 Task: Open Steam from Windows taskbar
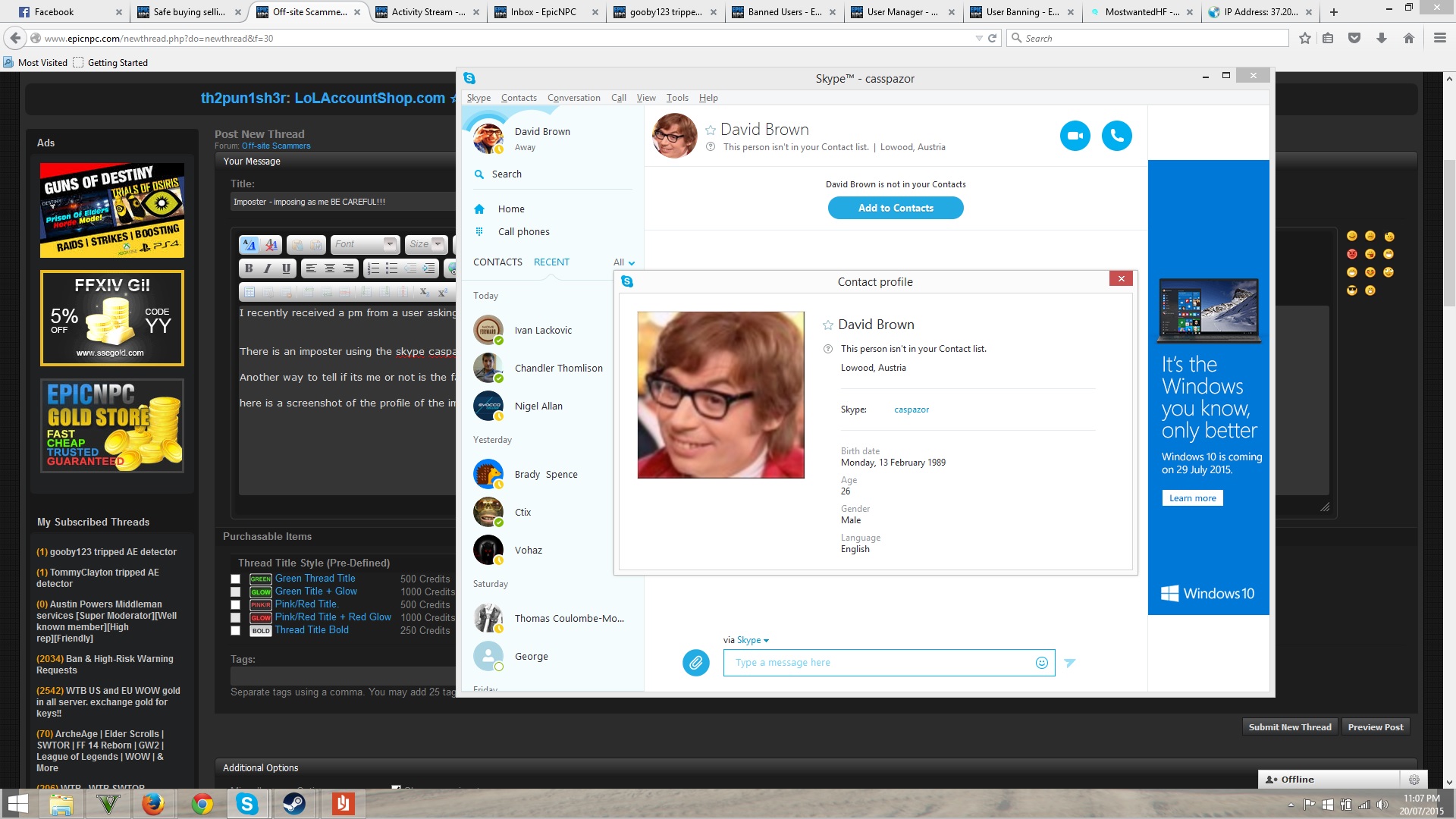coord(294,804)
